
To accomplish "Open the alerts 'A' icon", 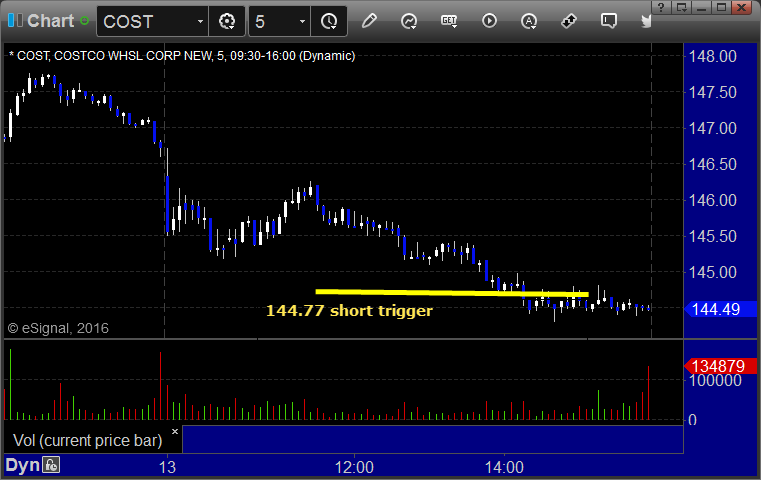I will click(529, 21).
